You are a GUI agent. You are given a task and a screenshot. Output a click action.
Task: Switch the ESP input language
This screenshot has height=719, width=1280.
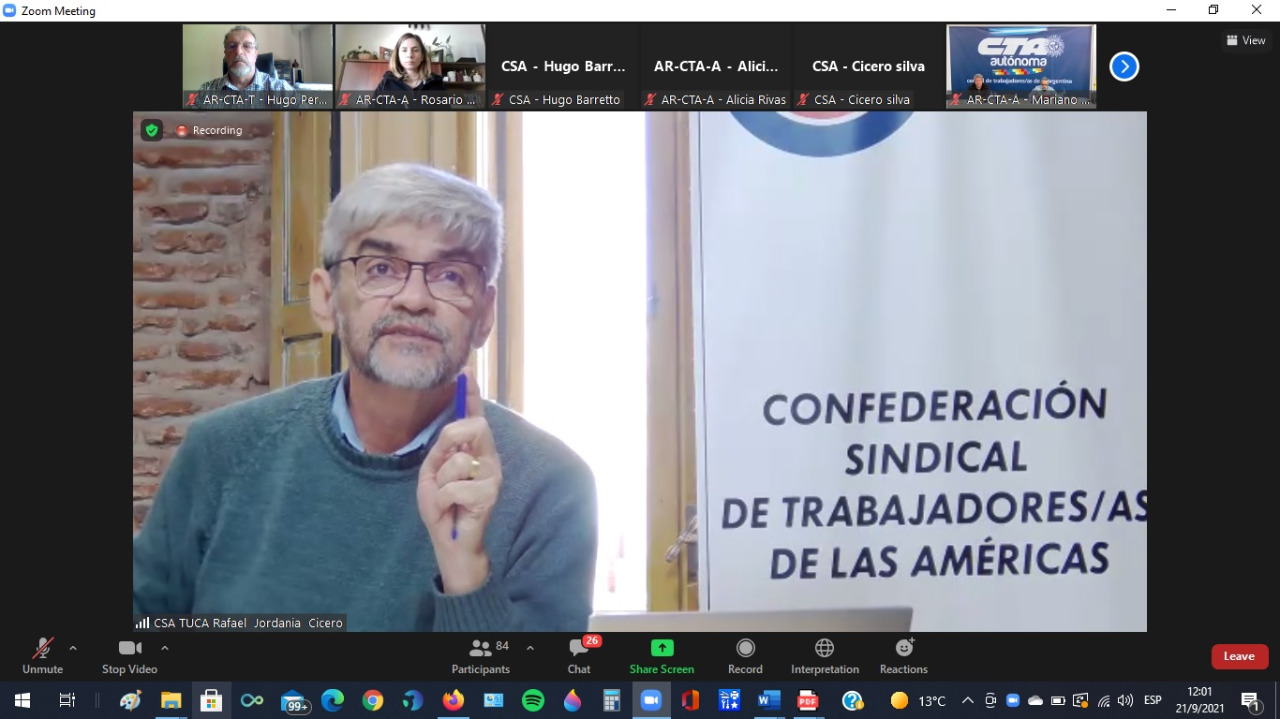(1153, 700)
